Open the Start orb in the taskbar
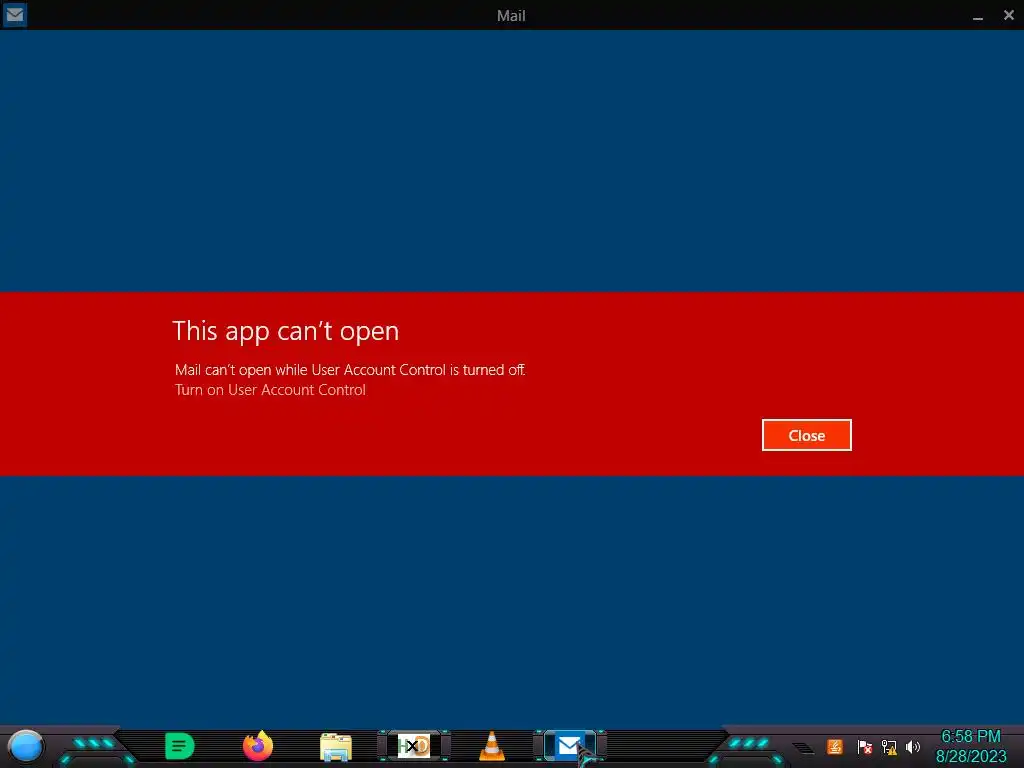 [x=26, y=746]
